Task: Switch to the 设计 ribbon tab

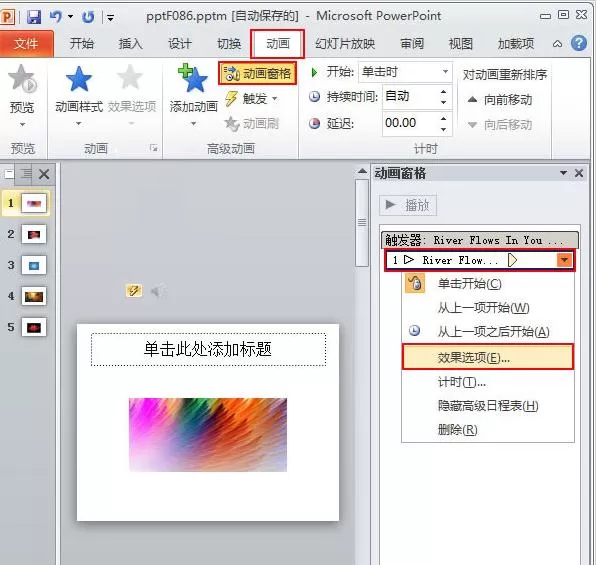Action: coord(180,43)
